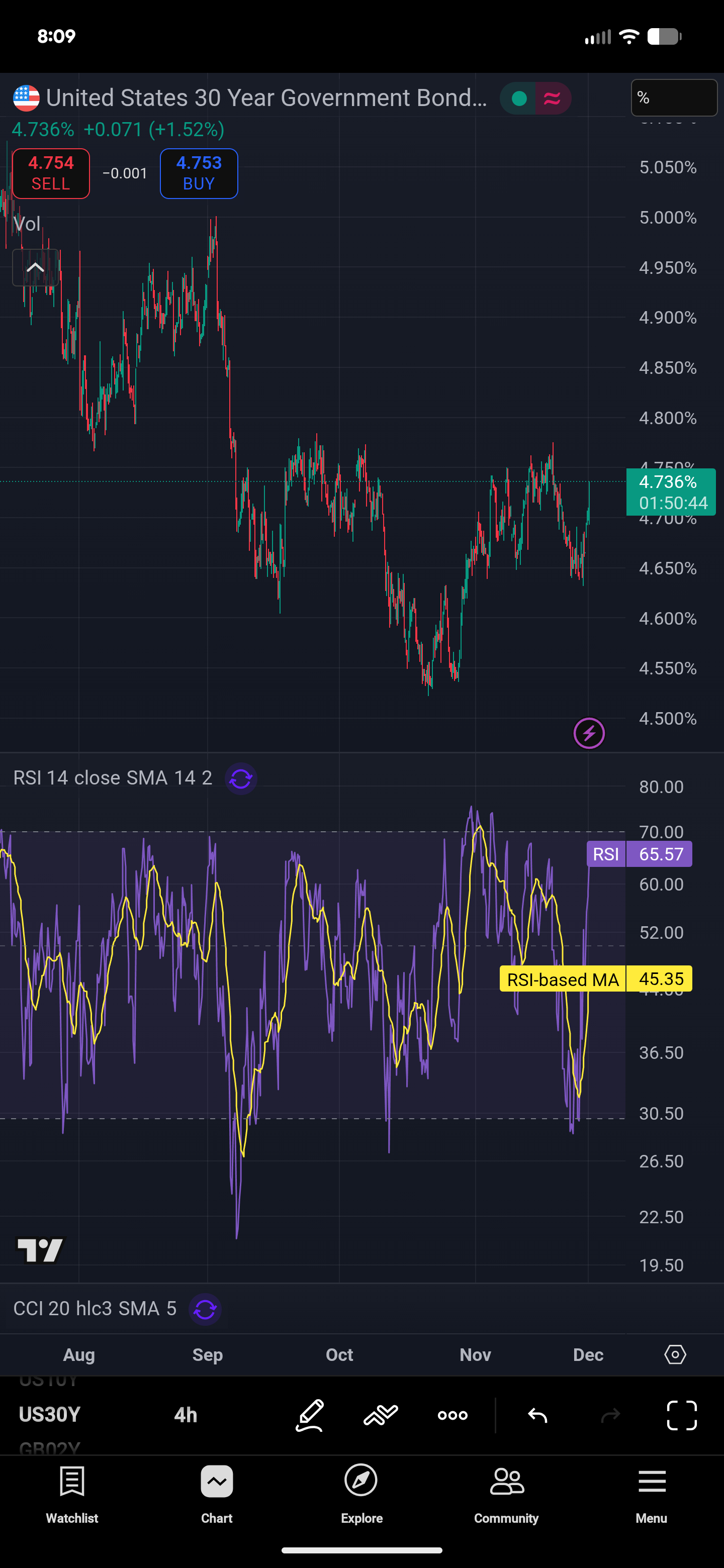Undo the last chart action
The height and width of the screenshot is (1568, 724).
[x=537, y=1415]
